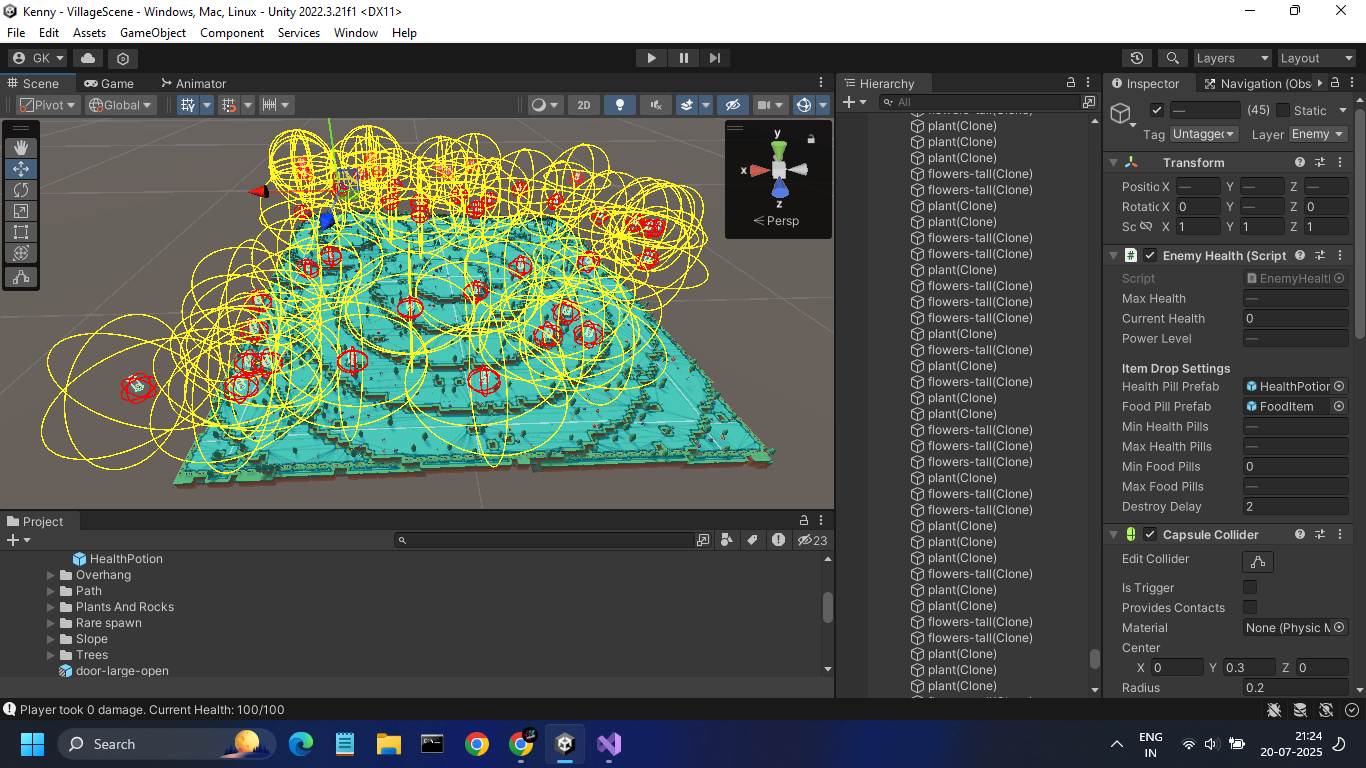Open the Layers dropdown

pyautogui.click(x=1232, y=58)
